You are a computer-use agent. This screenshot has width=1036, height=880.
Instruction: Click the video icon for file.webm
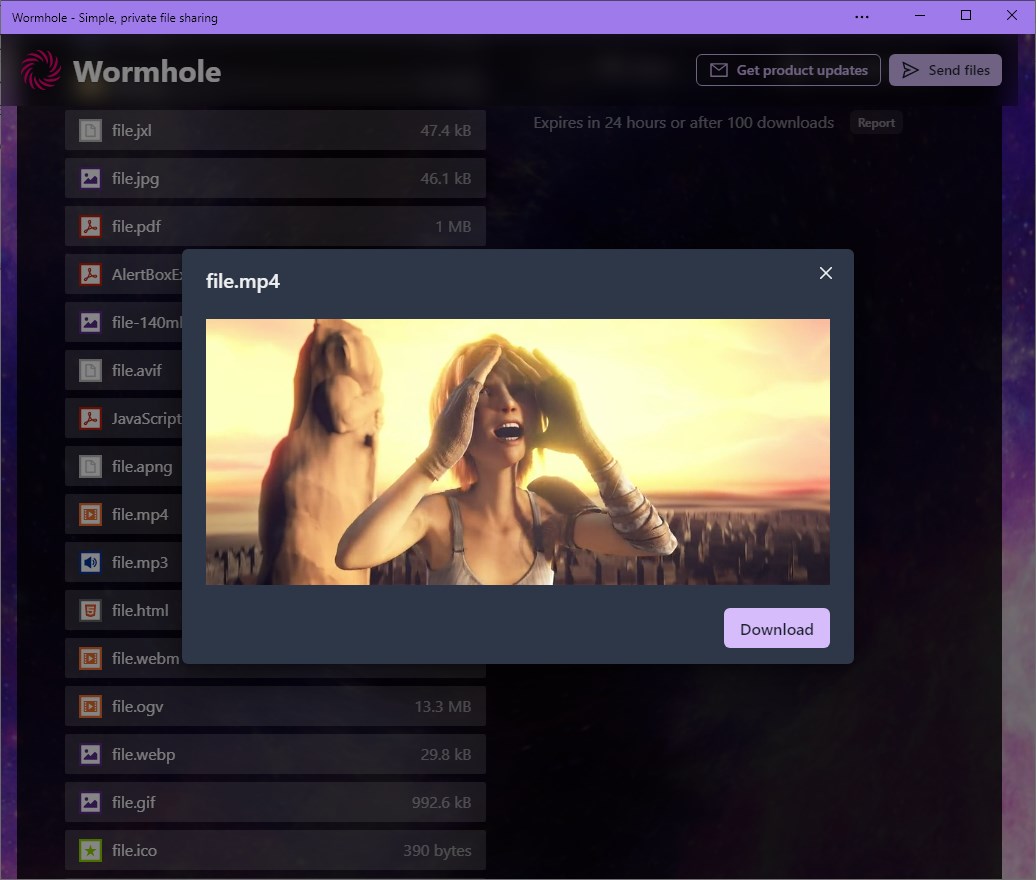(x=91, y=658)
